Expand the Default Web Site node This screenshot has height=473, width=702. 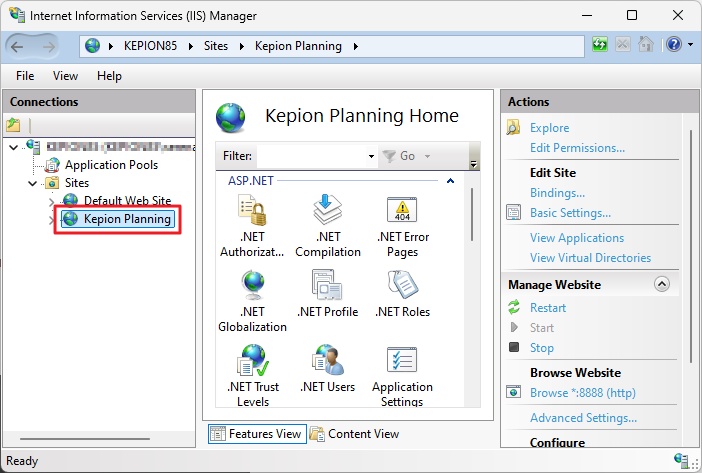pos(51,202)
